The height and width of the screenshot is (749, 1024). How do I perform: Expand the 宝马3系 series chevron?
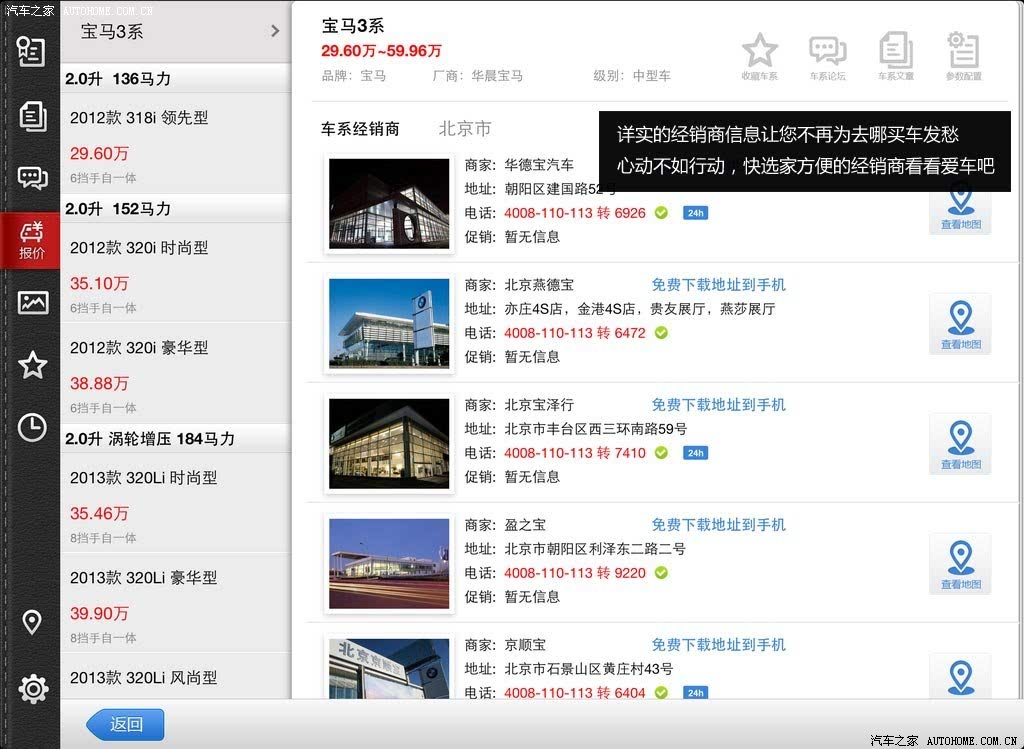[x=275, y=31]
